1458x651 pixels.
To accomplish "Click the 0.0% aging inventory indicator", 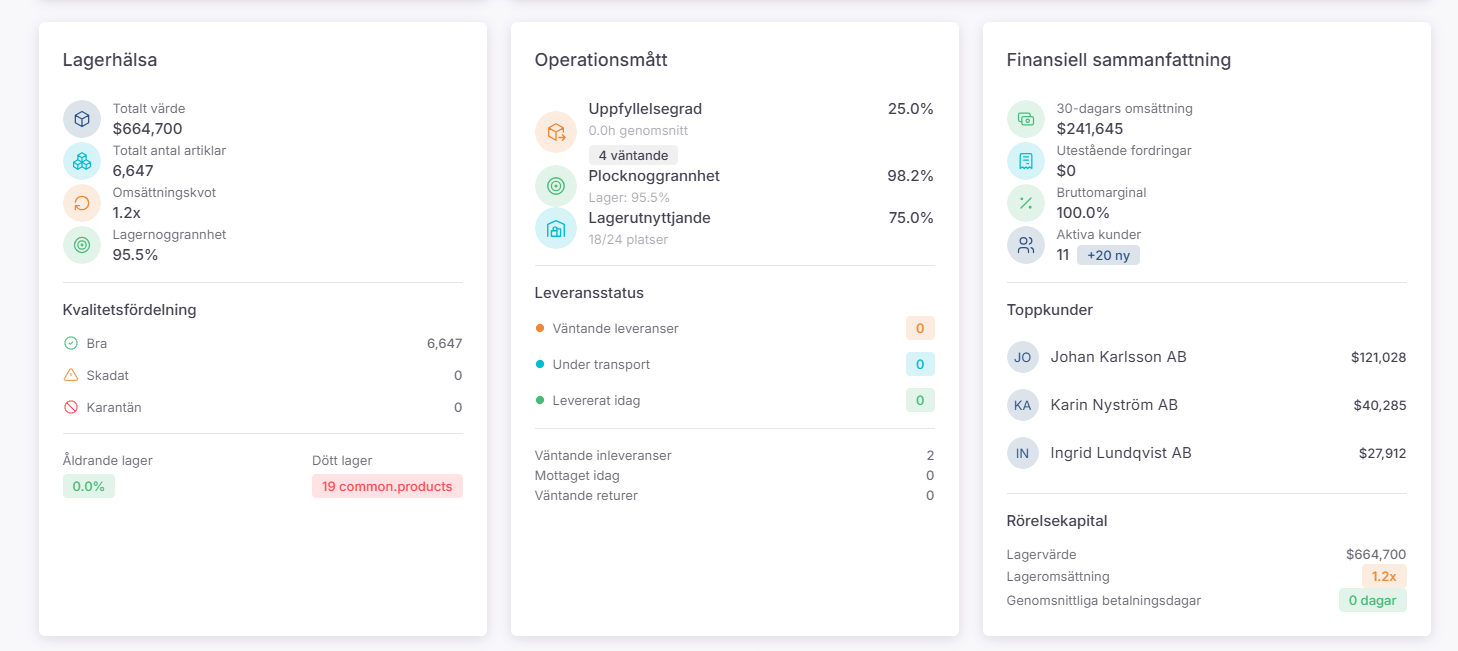I will (x=89, y=486).
